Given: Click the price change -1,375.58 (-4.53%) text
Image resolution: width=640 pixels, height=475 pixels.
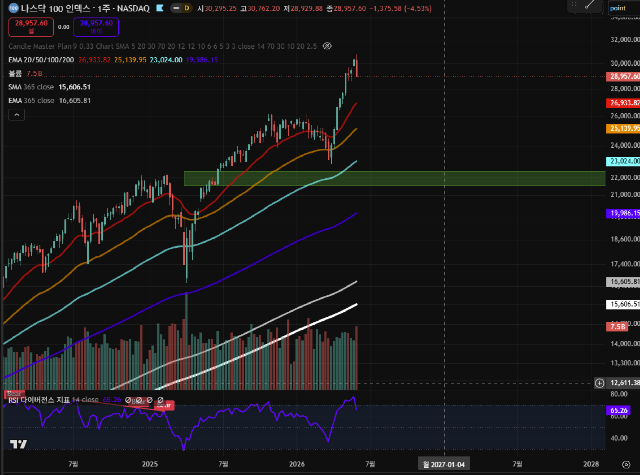Looking at the screenshot, I should pyautogui.click(x=400, y=8).
